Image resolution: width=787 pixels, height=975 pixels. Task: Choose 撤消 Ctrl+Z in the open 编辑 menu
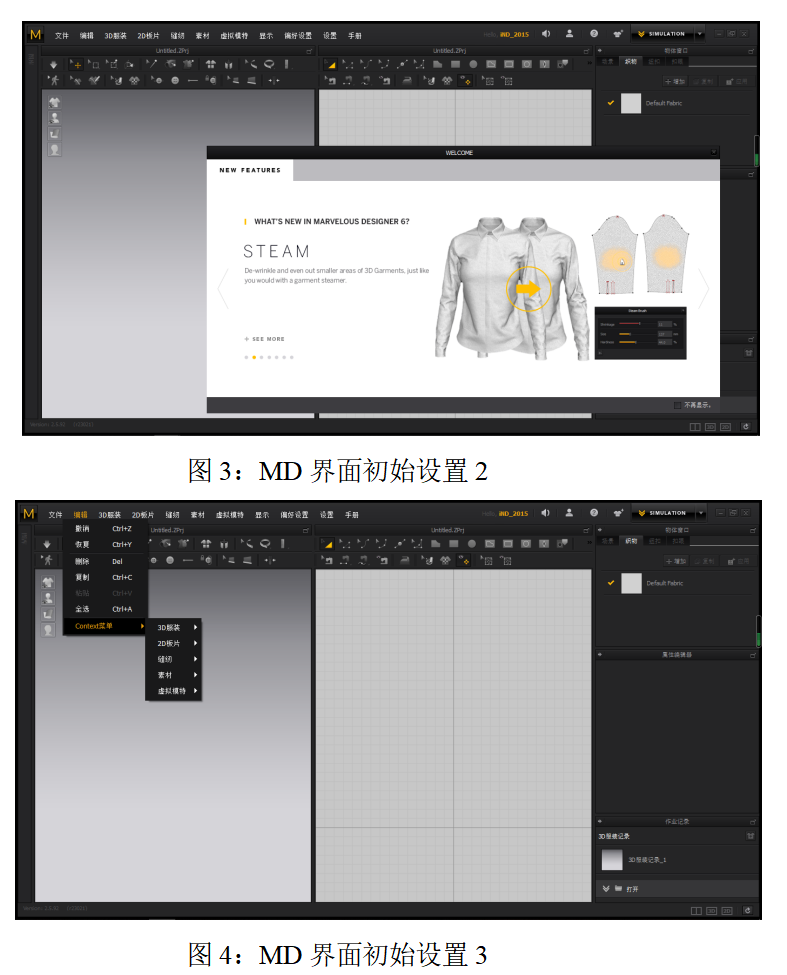click(x=104, y=529)
